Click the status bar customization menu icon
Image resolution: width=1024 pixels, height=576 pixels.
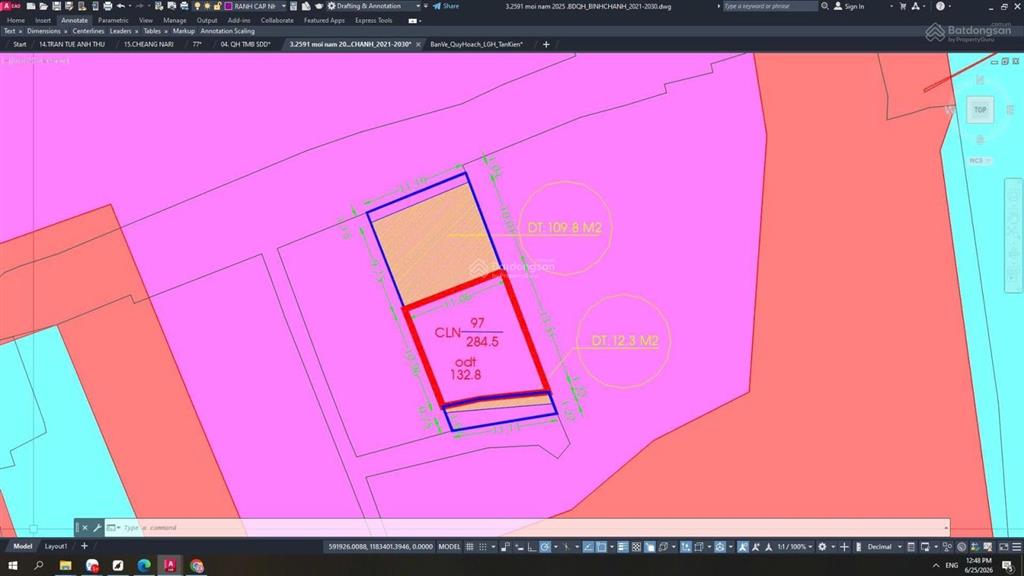click(1016, 547)
